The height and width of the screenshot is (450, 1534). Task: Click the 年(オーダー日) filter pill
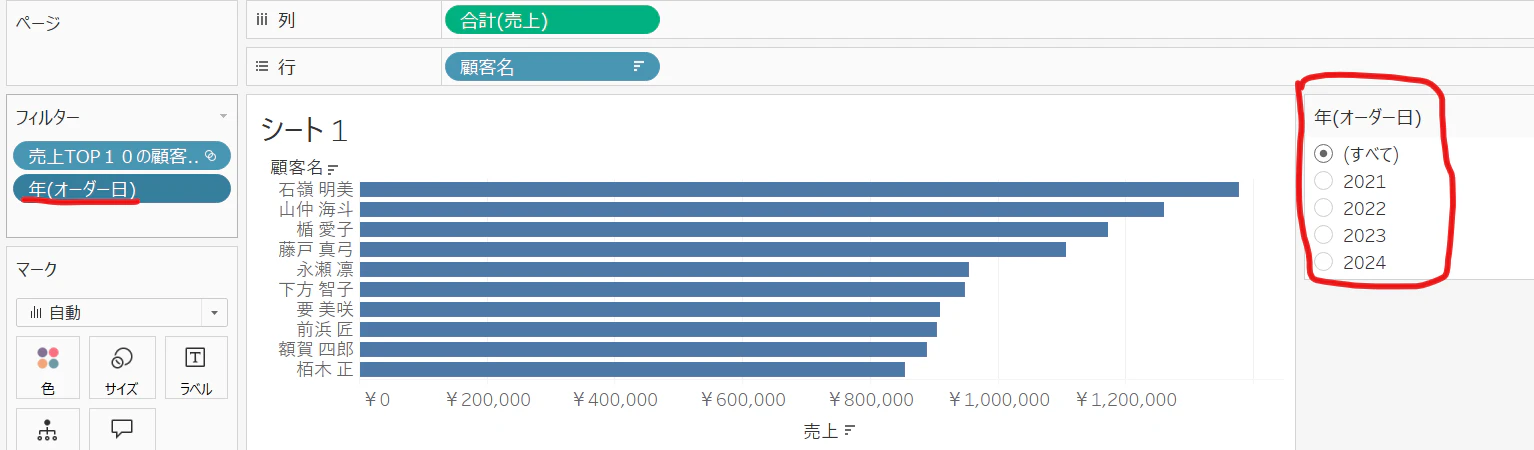coord(122,189)
